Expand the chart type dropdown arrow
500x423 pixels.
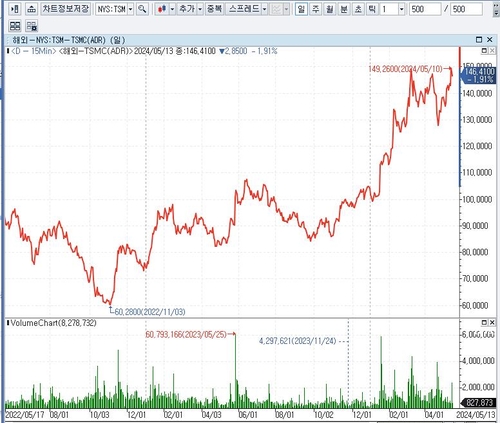click(x=172, y=9)
